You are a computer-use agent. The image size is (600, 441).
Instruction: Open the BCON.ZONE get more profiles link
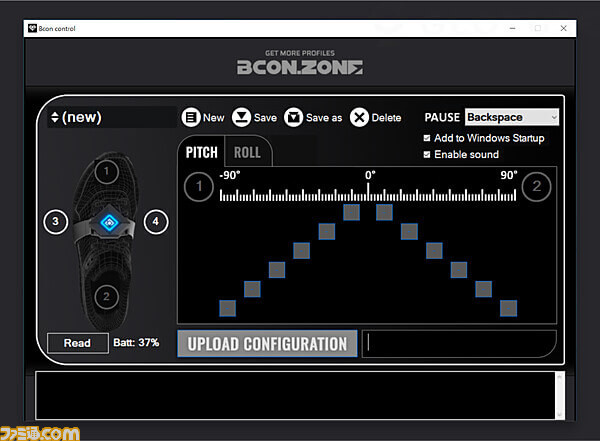click(x=300, y=63)
